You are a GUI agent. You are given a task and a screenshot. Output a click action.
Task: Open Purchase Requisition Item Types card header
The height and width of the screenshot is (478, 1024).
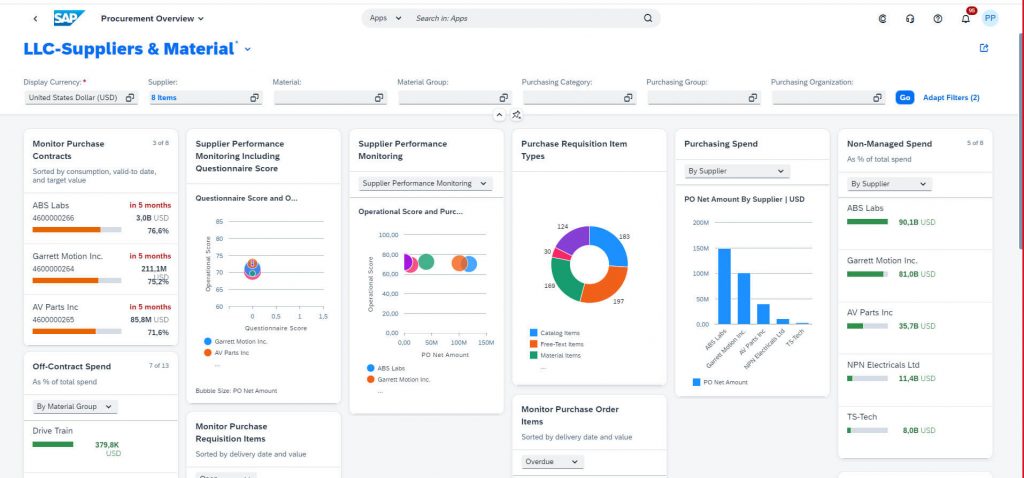point(589,150)
